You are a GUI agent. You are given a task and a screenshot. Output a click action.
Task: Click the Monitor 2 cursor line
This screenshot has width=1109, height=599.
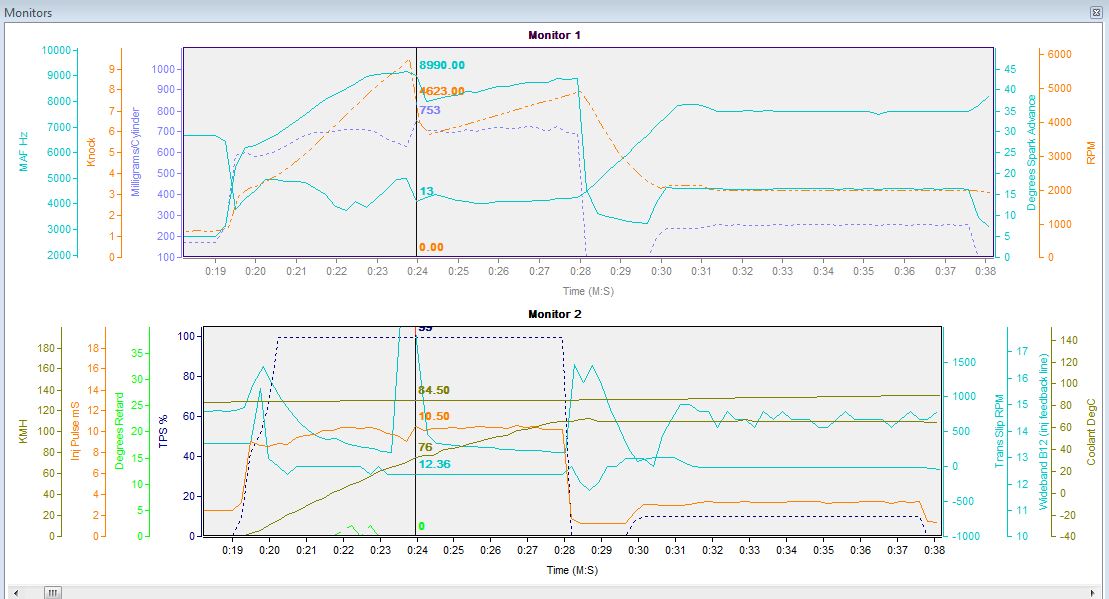[x=415, y=431]
